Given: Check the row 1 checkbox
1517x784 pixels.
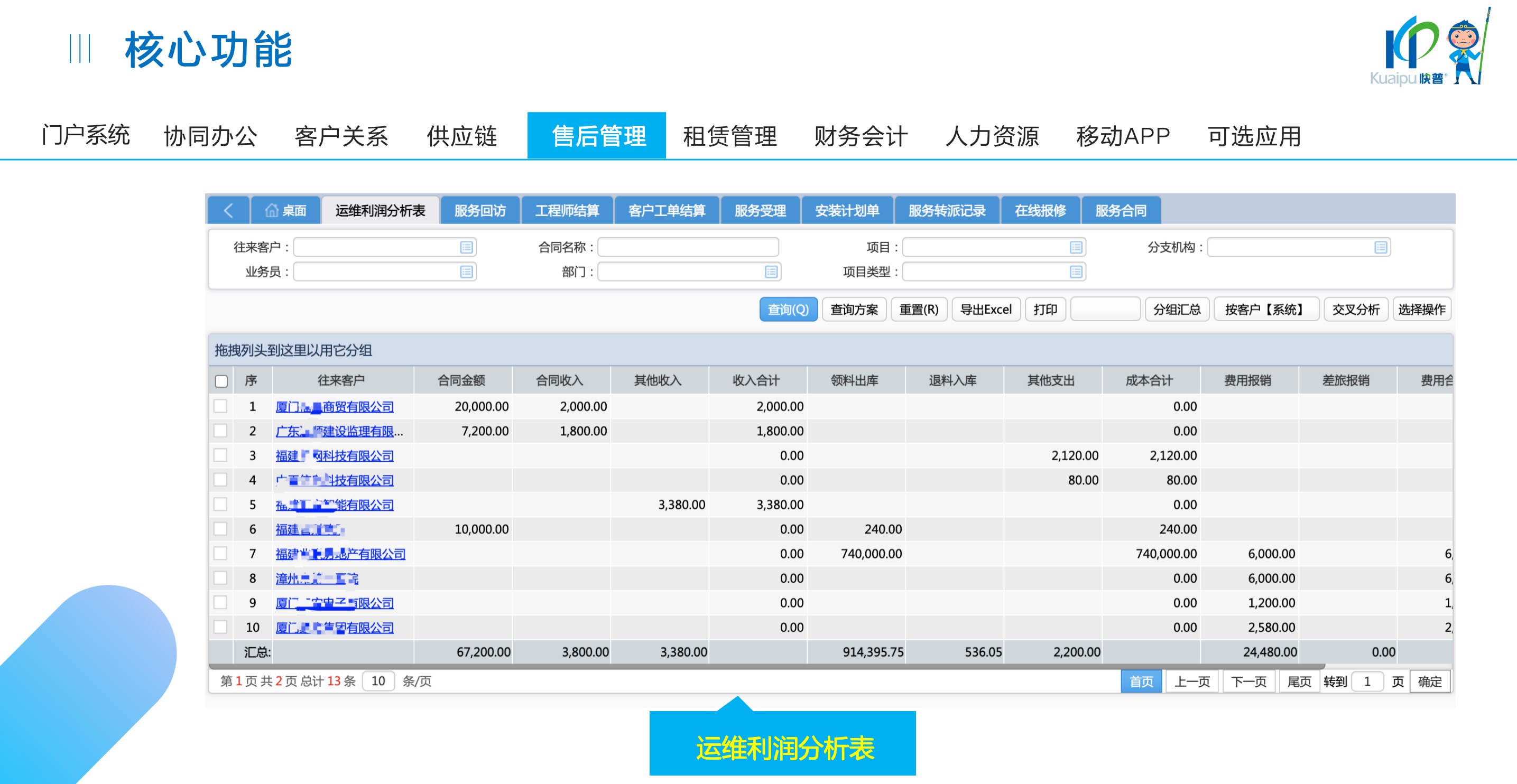Looking at the screenshot, I should (221, 406).
